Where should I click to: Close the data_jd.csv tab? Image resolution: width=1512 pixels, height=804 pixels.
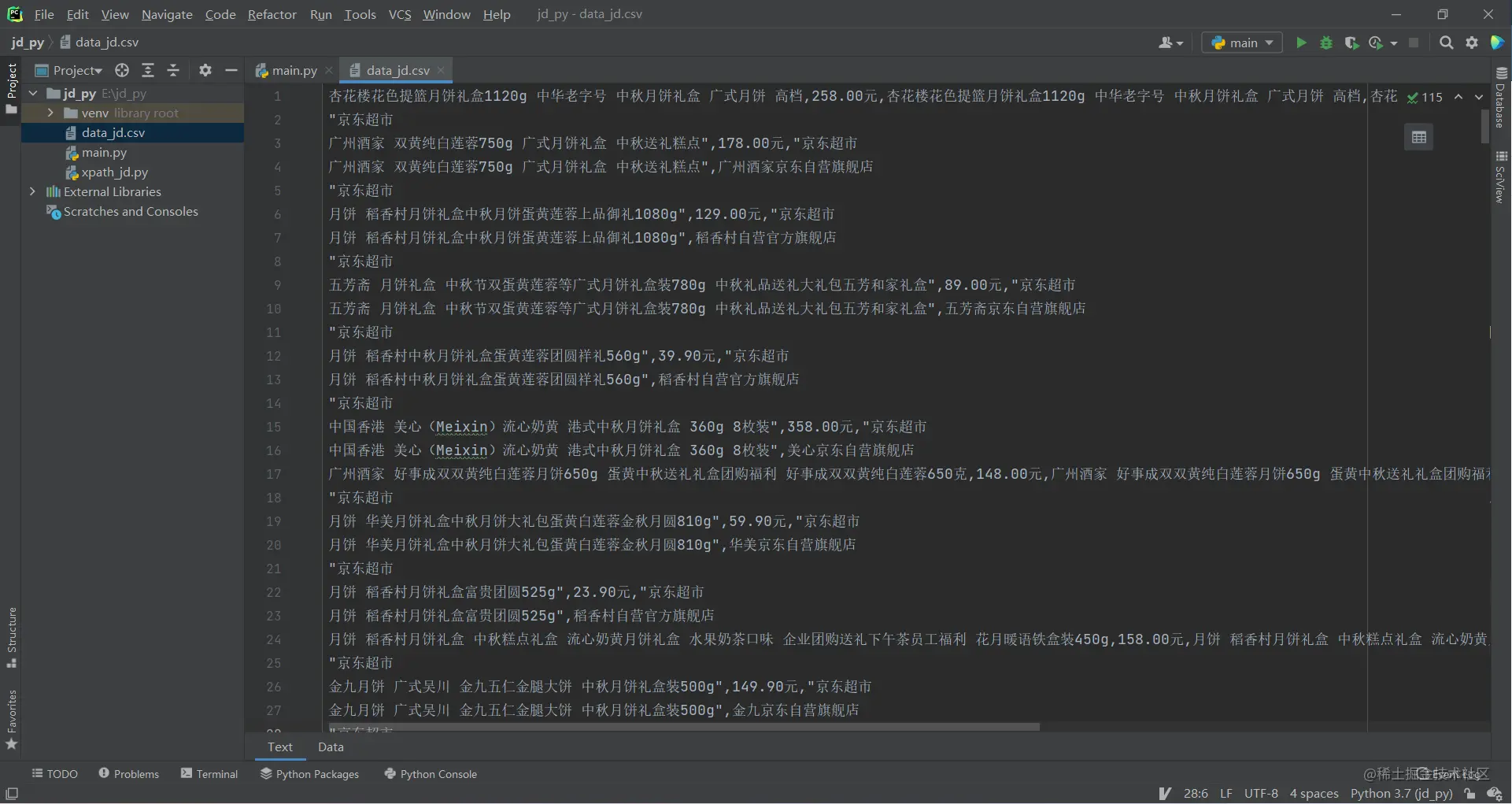(x=441, y=70)
